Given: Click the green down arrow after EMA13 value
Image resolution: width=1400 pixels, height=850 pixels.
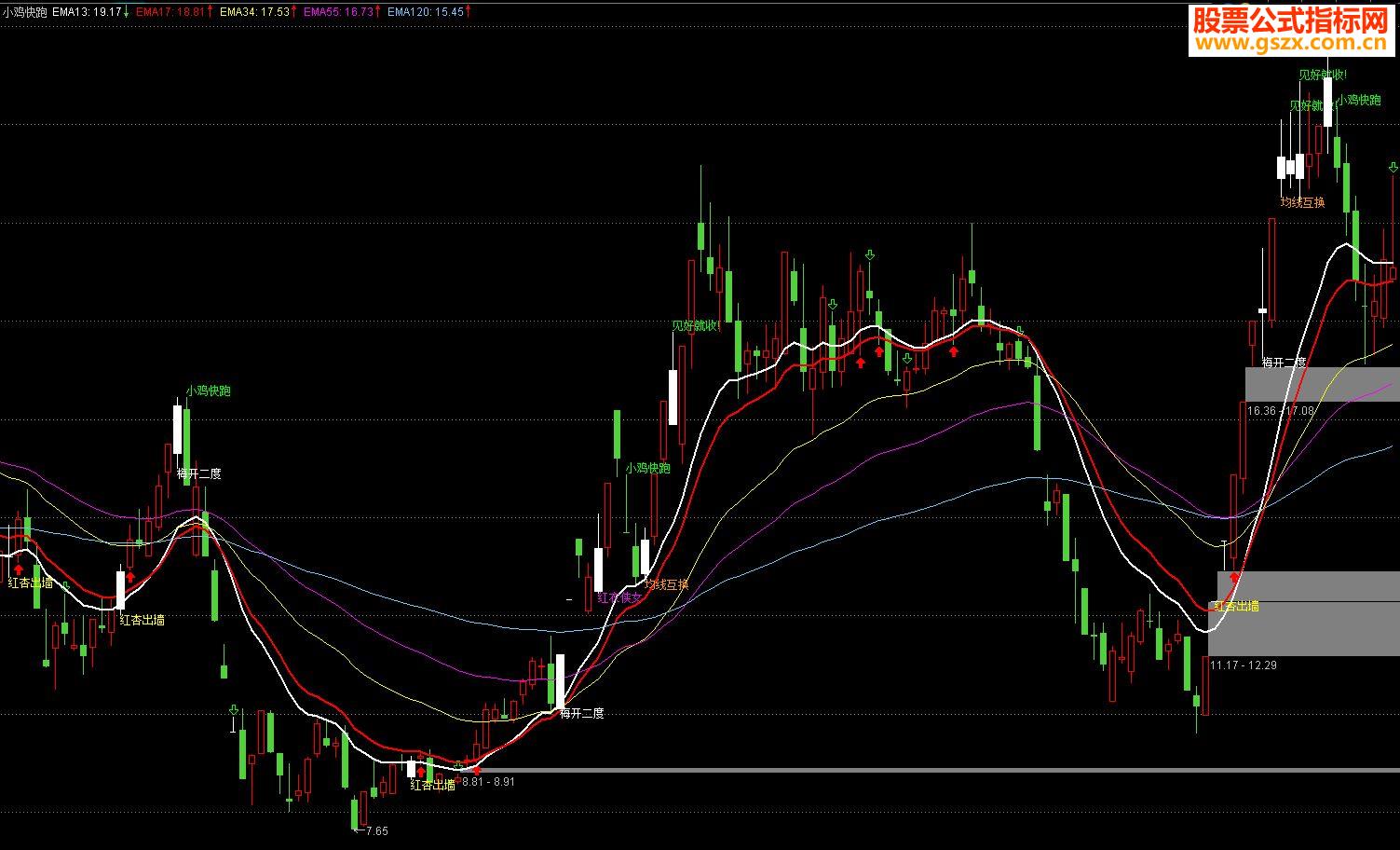Looking at the screenshot, I should pyautogui.click(x=127, y=12).
